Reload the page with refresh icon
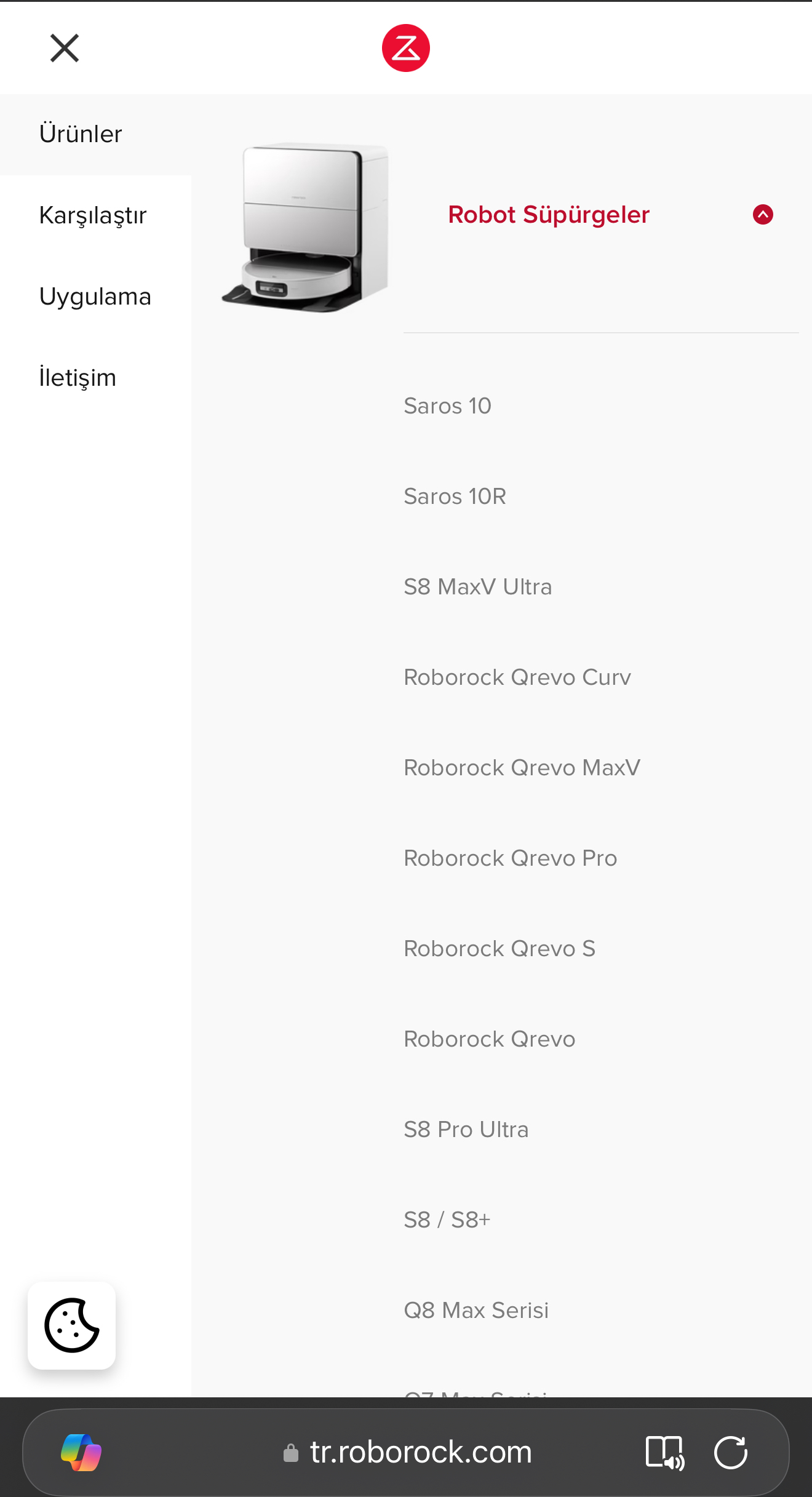 click(x=731, y=1453)
